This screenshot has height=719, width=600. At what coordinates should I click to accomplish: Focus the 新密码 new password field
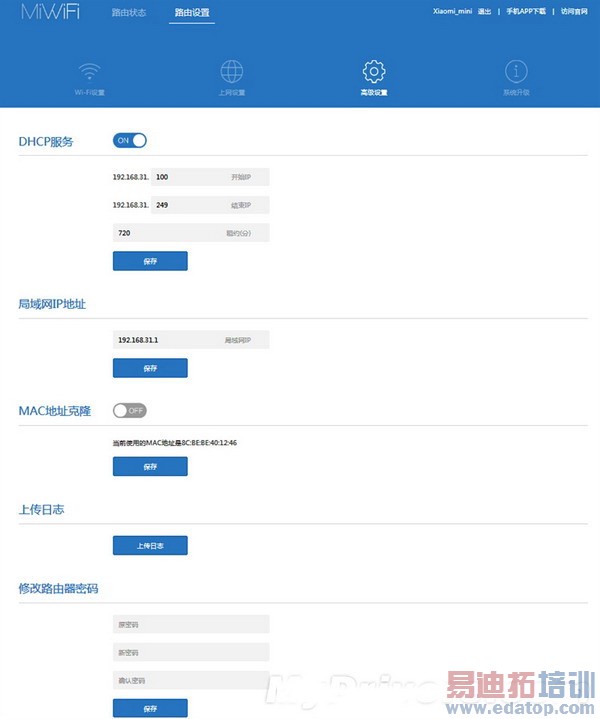click(x=191, y=652)
